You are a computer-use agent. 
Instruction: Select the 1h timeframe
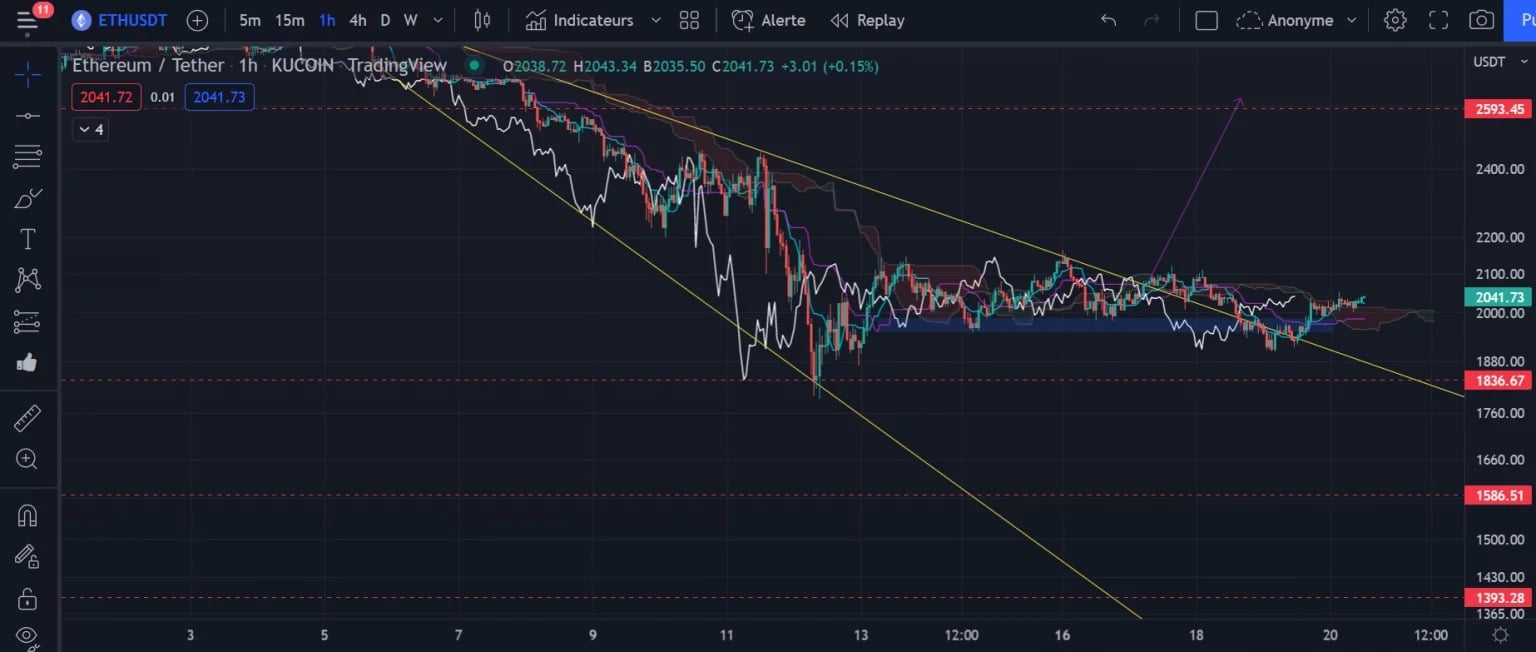click(x=327, y=20)
